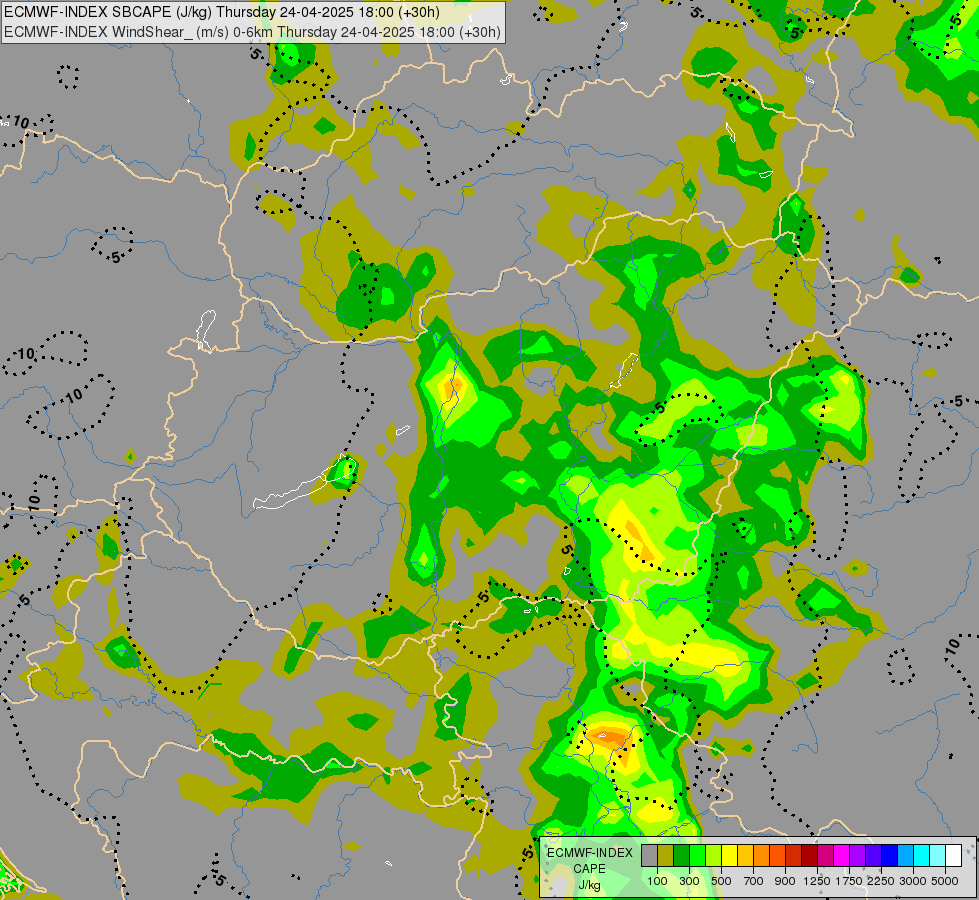Image resolution: width=979 pixels, height=900 pixels.
Task: Click the legend unit J/kg
Action: tap(589, 885)
